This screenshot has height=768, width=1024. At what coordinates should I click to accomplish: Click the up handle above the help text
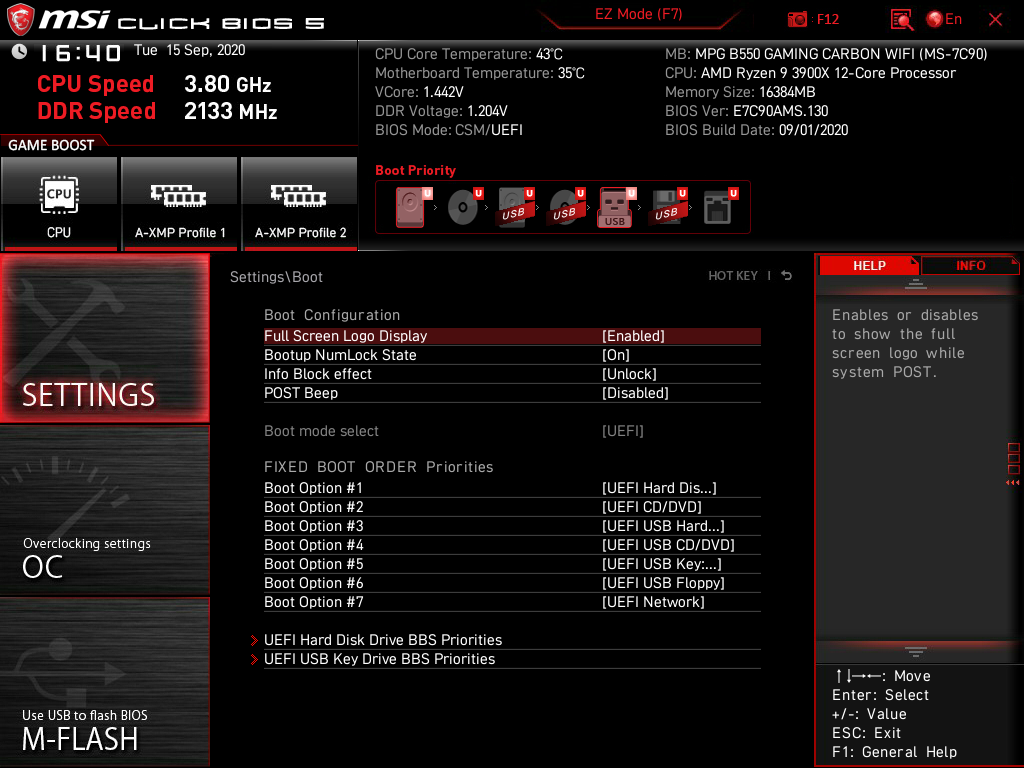click(x=916, y=283)
